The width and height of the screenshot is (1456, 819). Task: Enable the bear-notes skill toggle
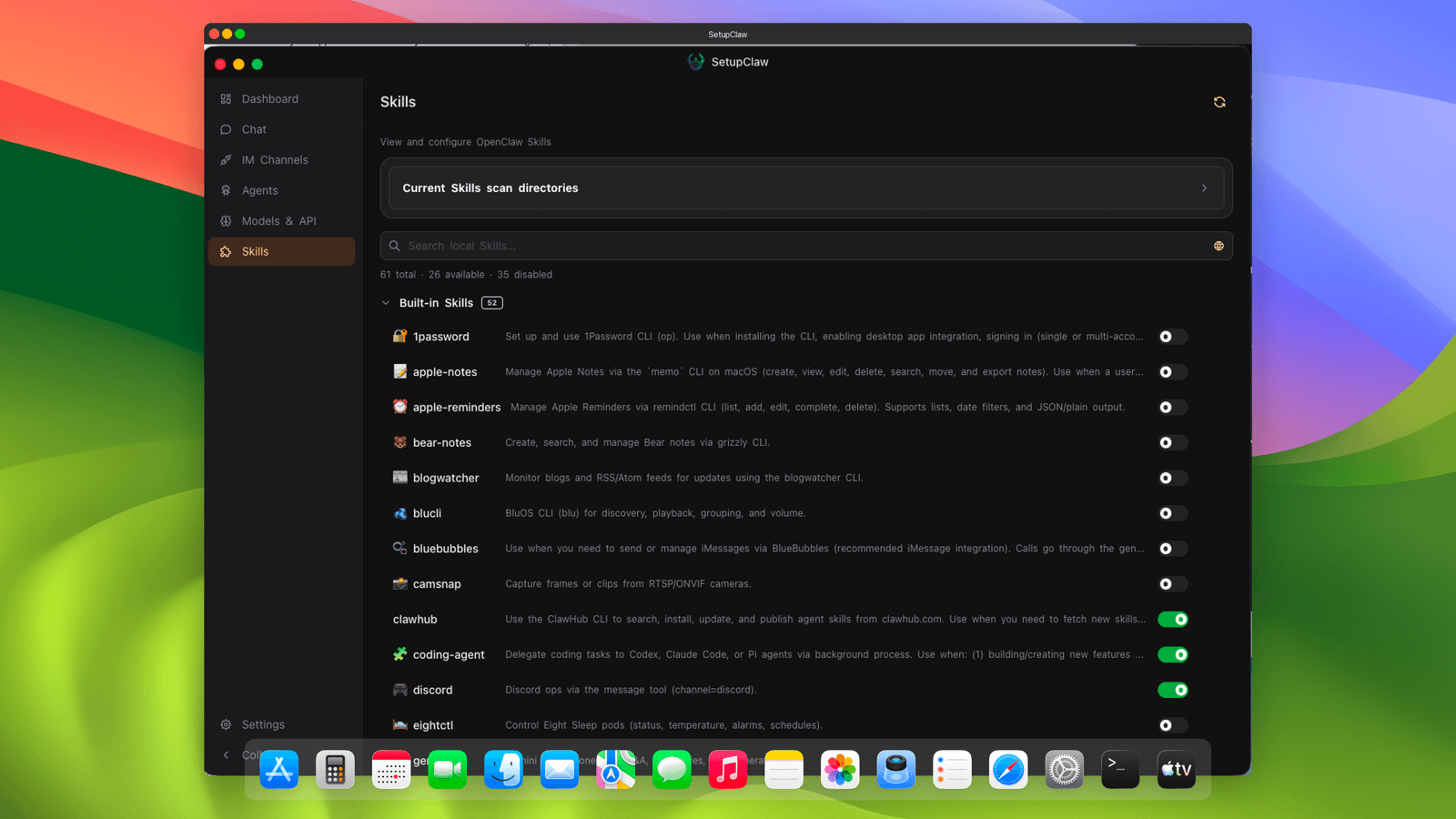pos(1173,442)
